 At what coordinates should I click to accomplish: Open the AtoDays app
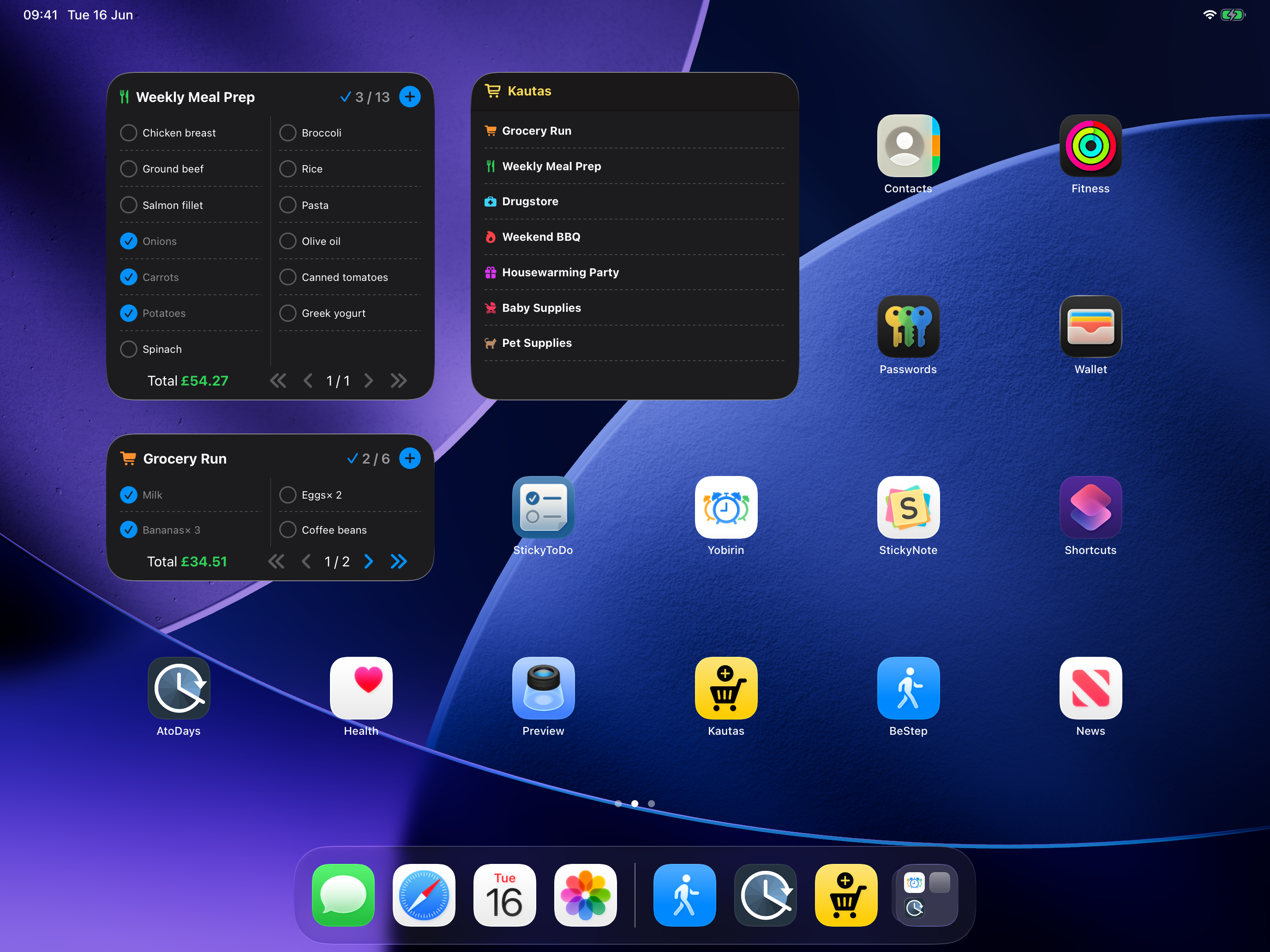179,688
